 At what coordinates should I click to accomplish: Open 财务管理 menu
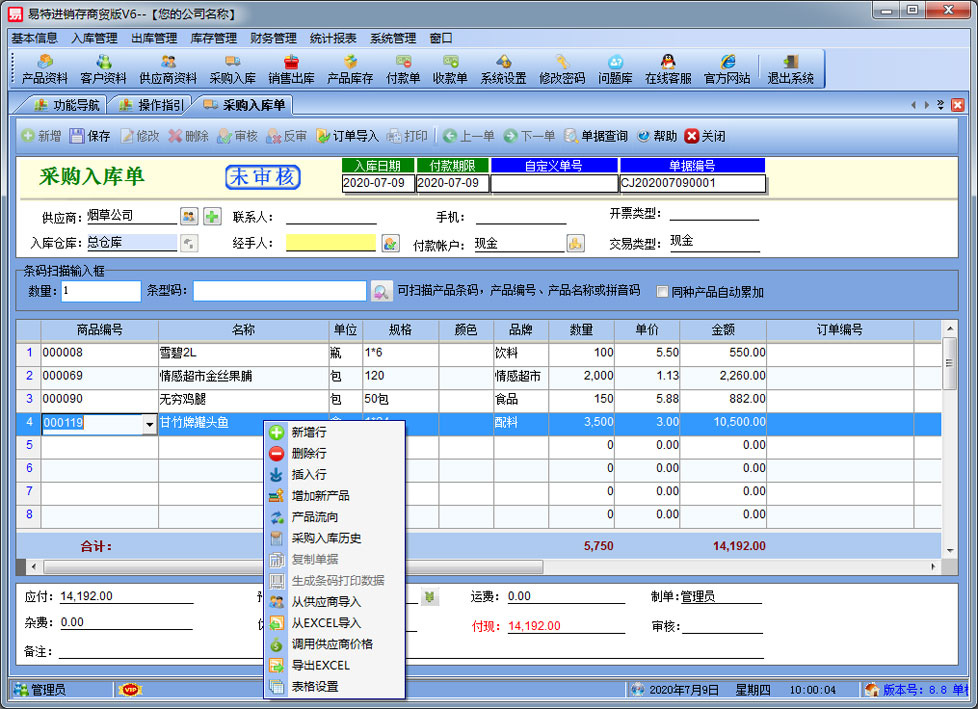(x=273, y=38)
